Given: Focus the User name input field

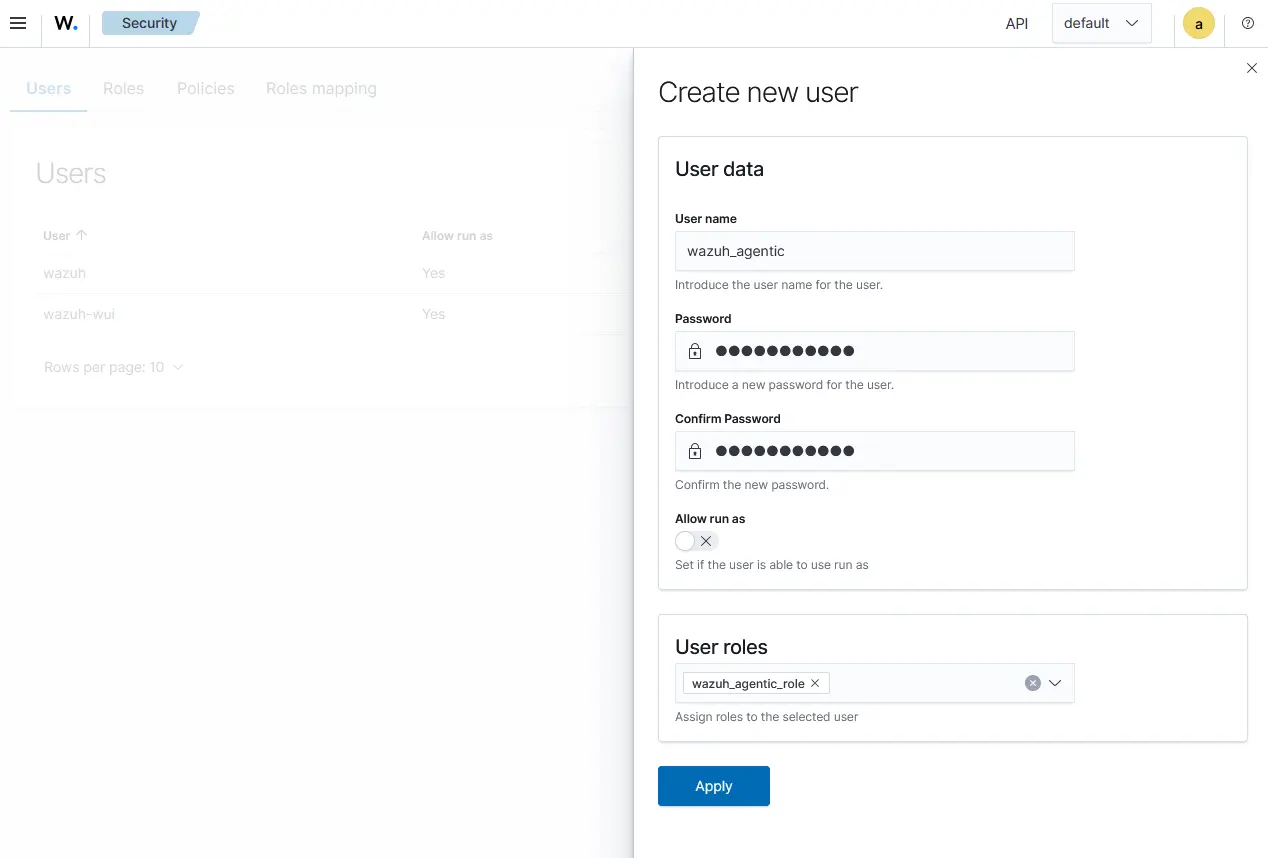Looking at the screenshot, I should [x=875, y=251].
